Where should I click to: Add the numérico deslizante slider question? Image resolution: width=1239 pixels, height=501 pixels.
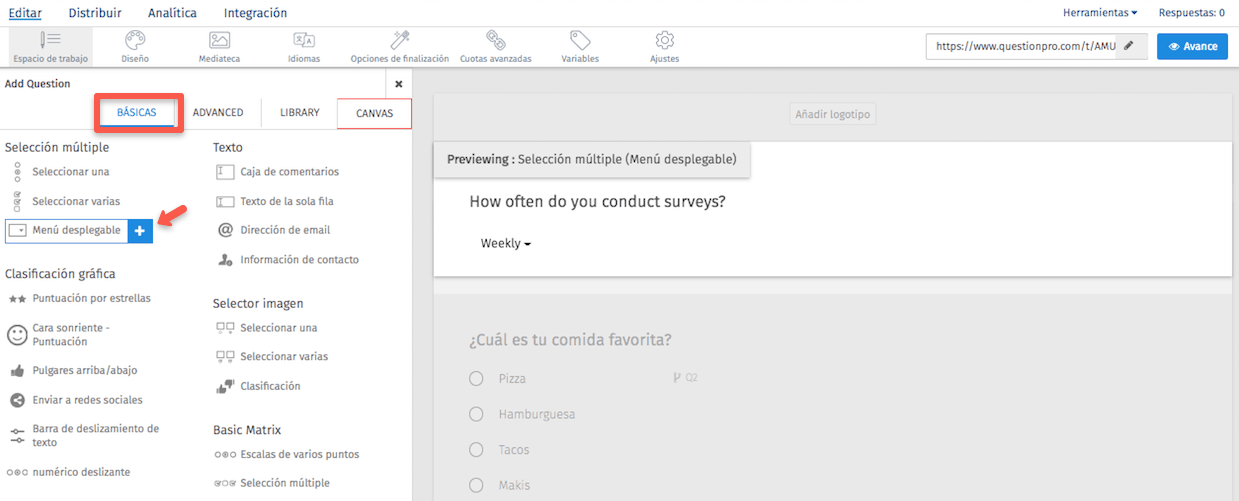point(80,472)
